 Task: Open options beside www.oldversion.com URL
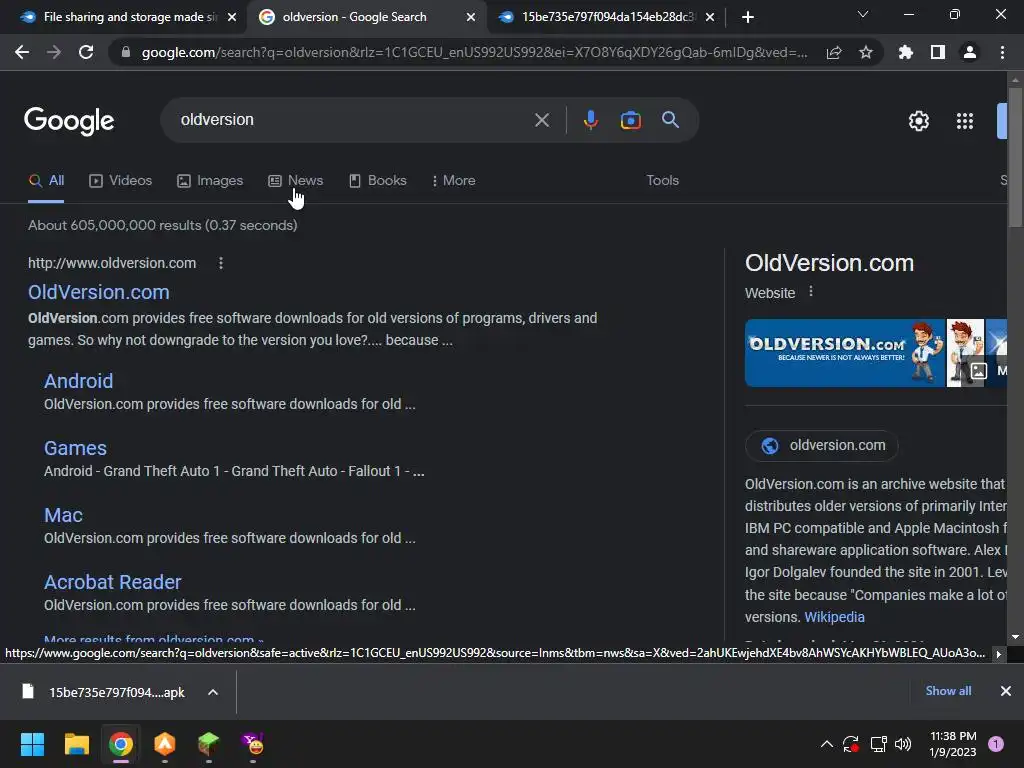click(x=221, y=263)
